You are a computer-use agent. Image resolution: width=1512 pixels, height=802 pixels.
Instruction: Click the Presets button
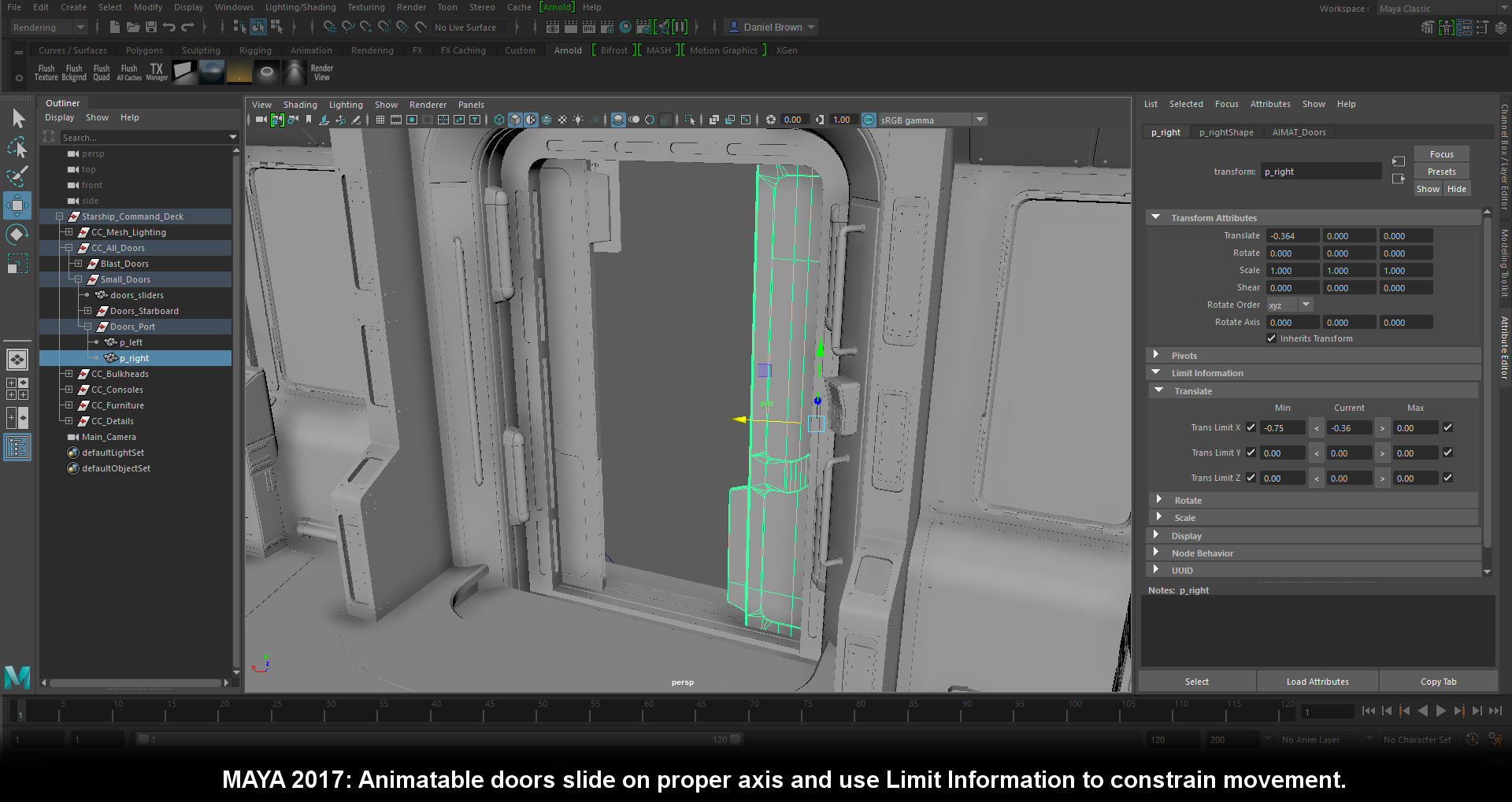1441,172
